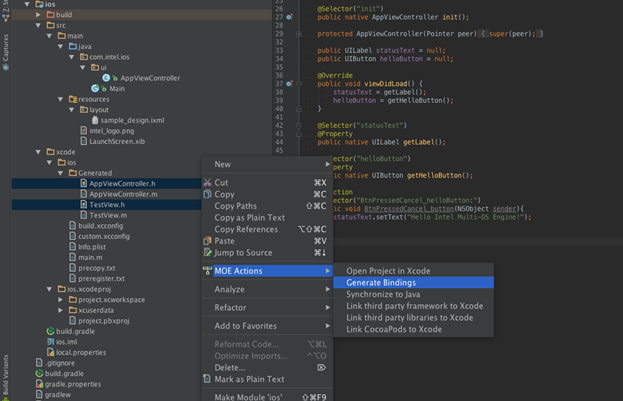Select Generate Bindings in MOE submenu
Screen dimensions: 623x401
coord(414,283)
